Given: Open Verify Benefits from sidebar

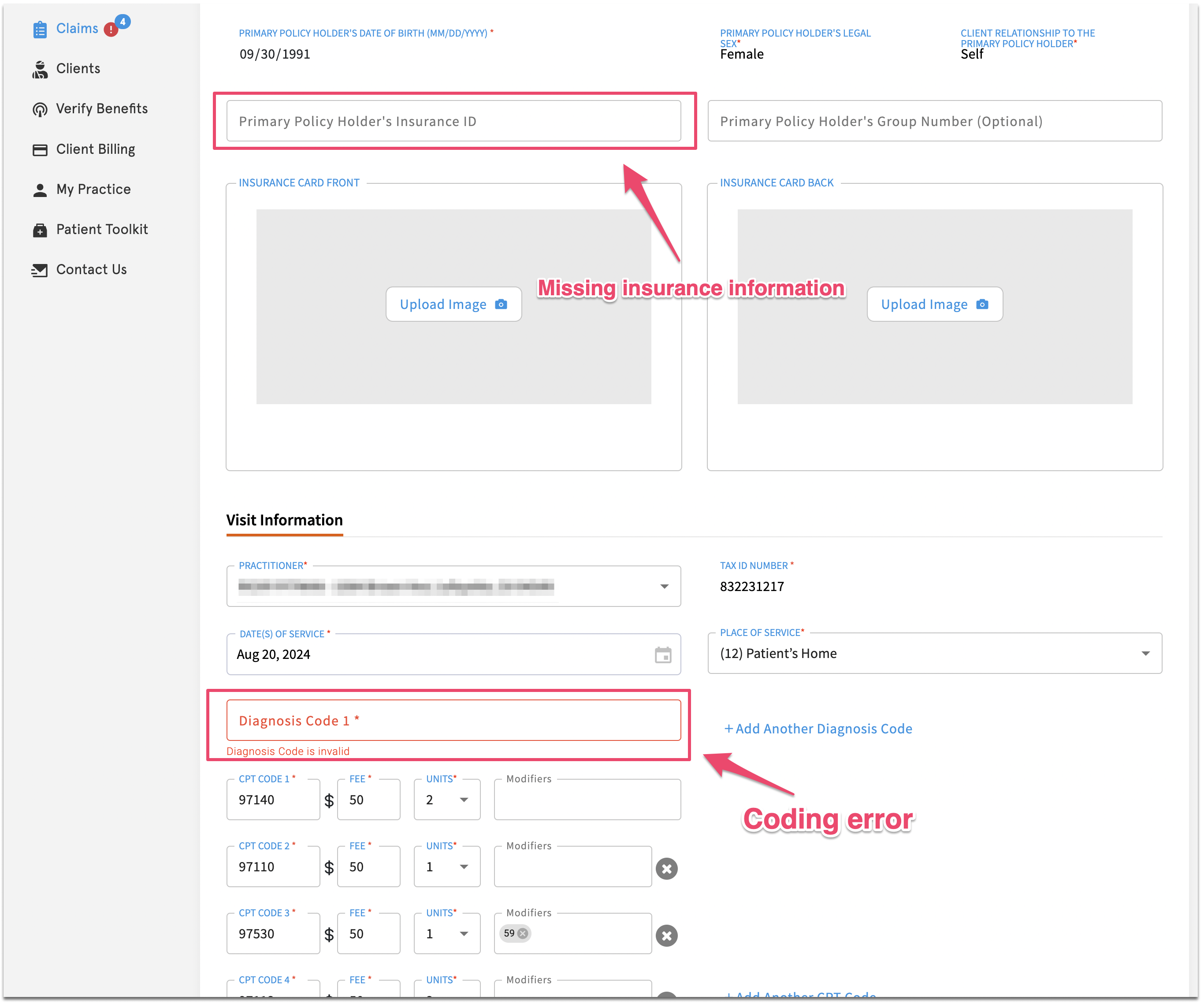Looking at the screenshot, I should (x=101, y=109).
